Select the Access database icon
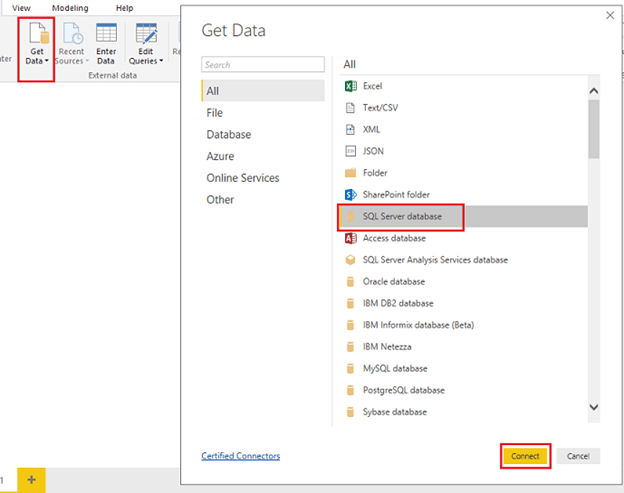 tap(351, 238)
